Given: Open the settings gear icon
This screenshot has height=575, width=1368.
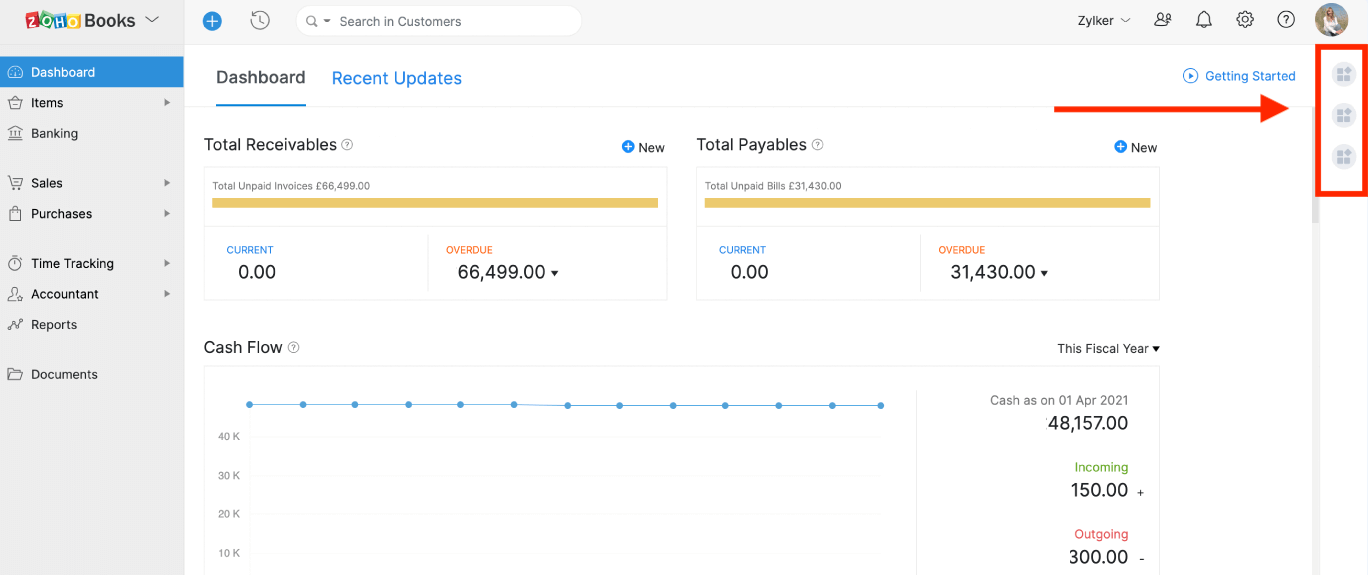Looking at the screenshot, I should pos(1245,20).
